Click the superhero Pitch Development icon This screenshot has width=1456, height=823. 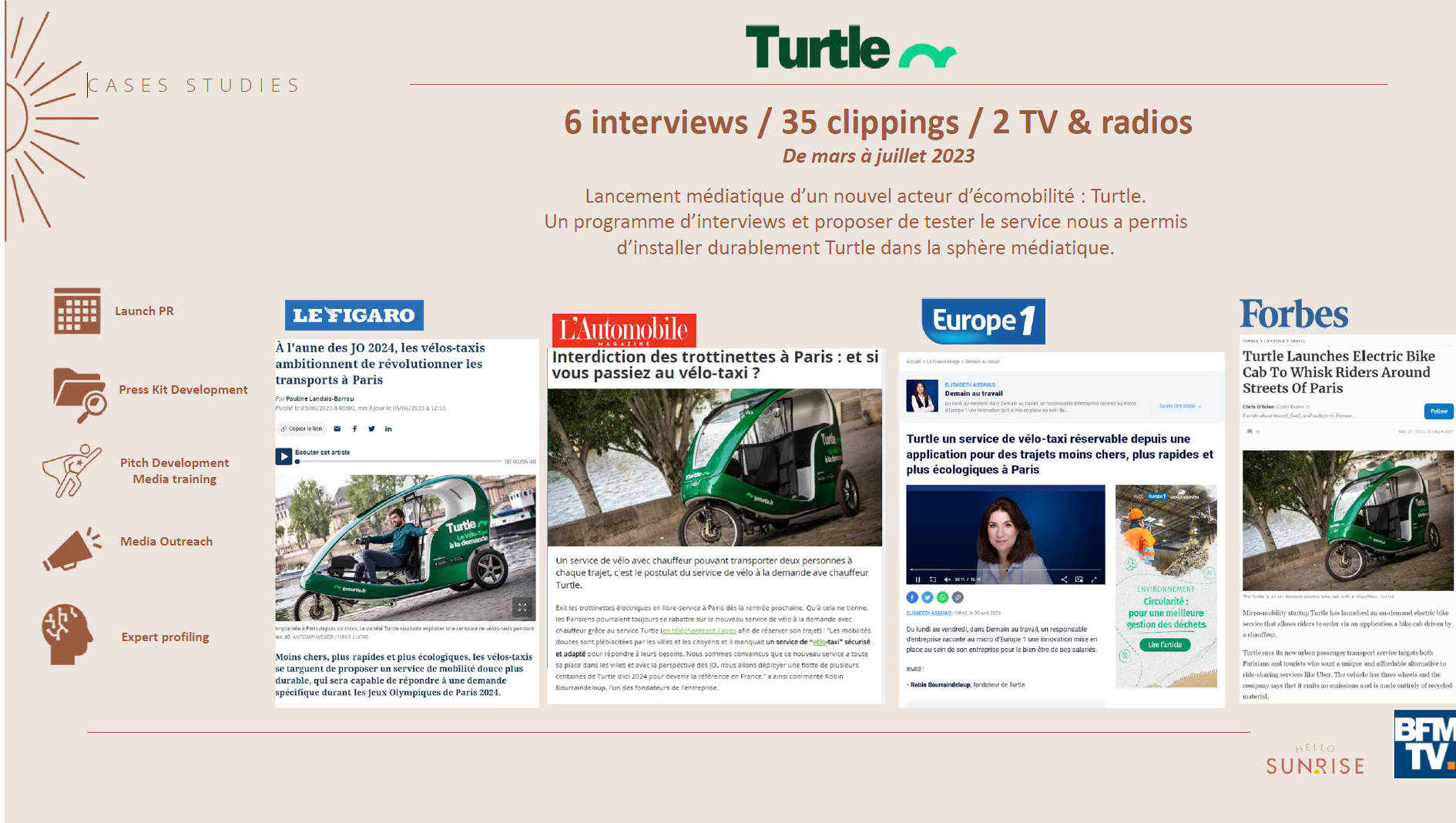72,470
